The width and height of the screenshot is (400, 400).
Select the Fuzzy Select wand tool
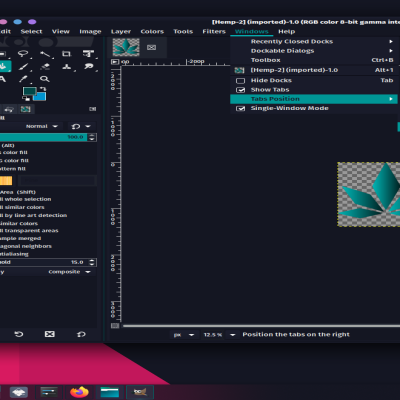click(45, 54)
